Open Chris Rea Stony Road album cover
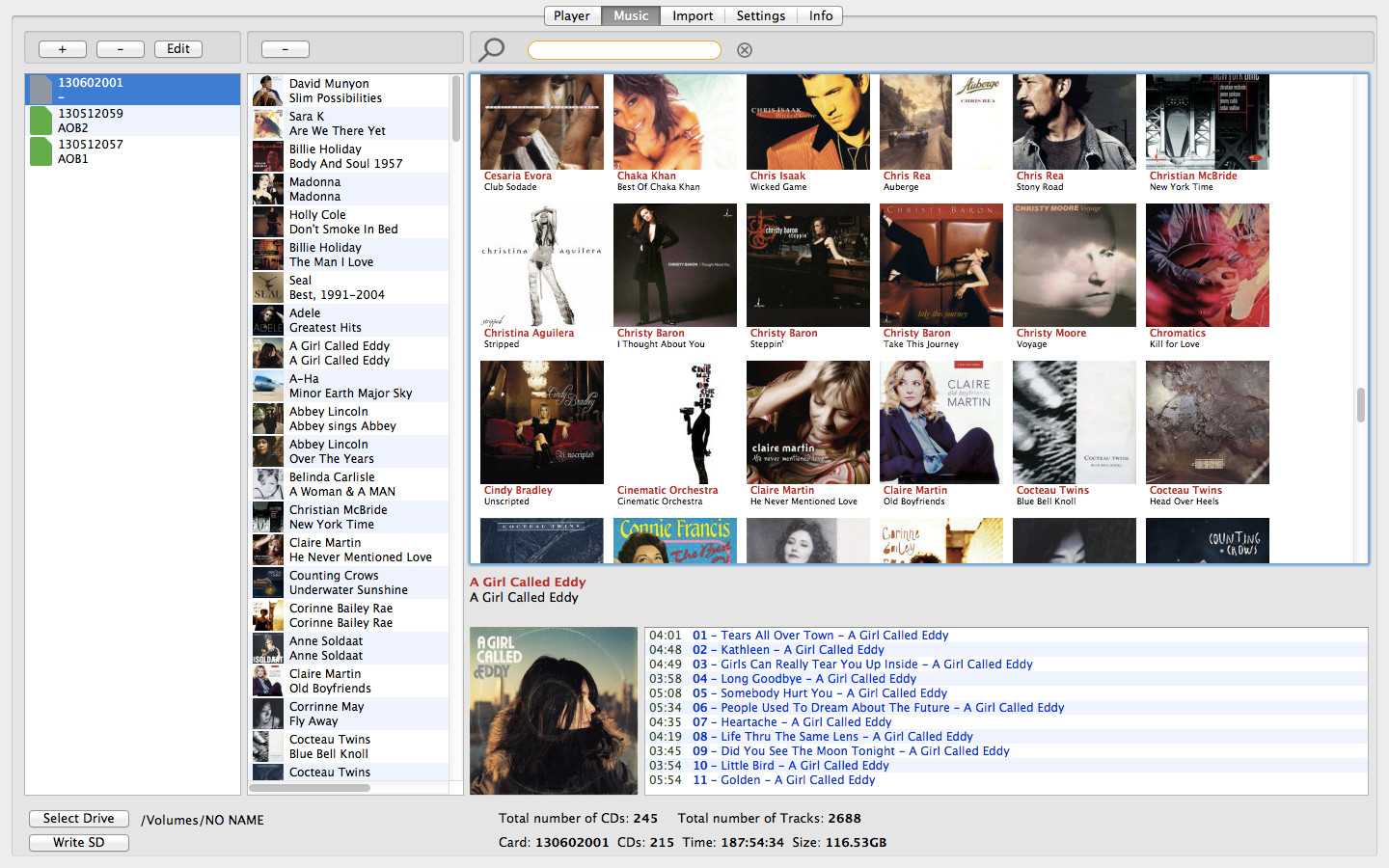Viewport: 1389px width, 868px height. pyautogui.click(x=1075, y=122)
